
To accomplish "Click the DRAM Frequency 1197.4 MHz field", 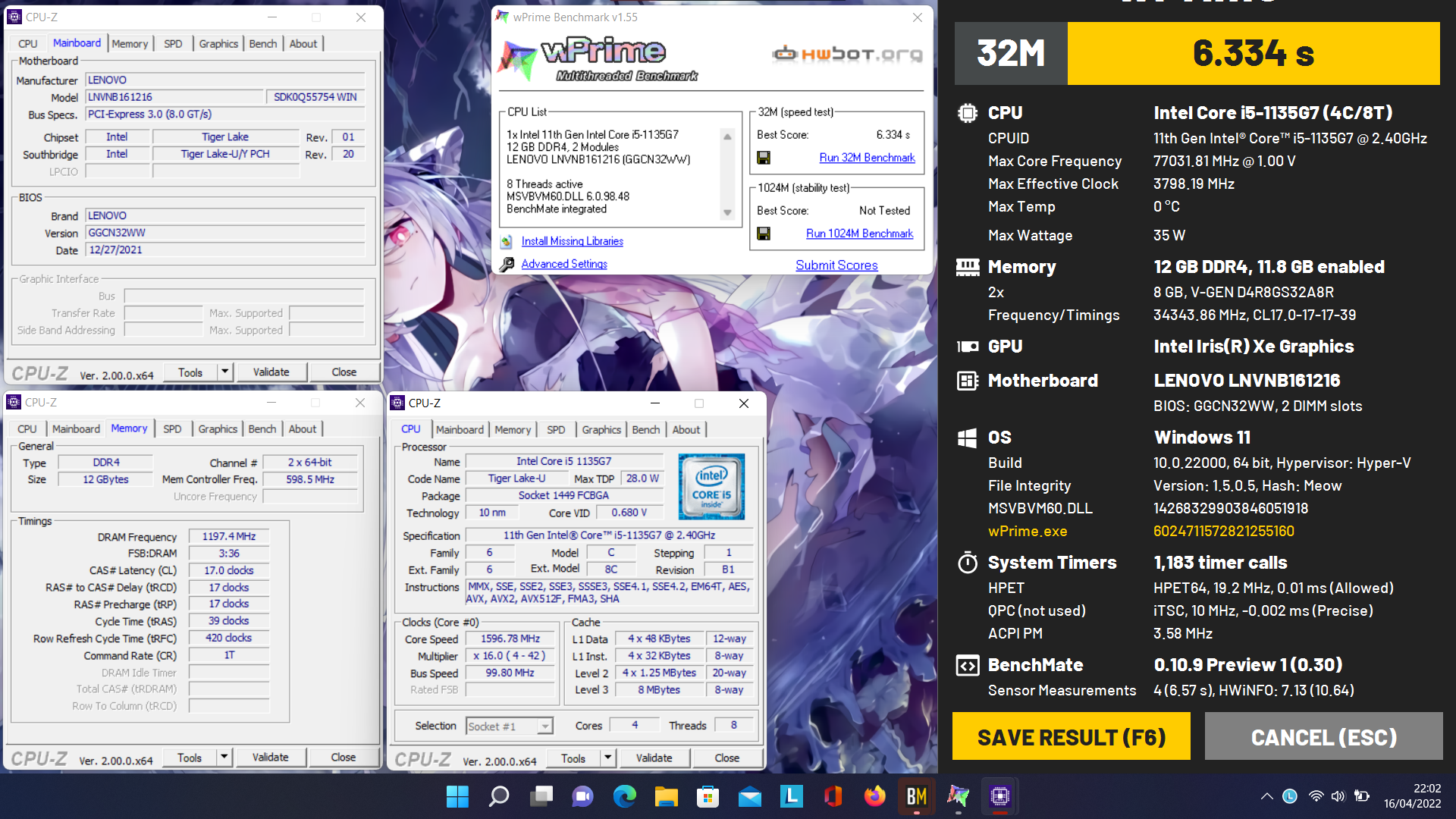I will [229, 536].
